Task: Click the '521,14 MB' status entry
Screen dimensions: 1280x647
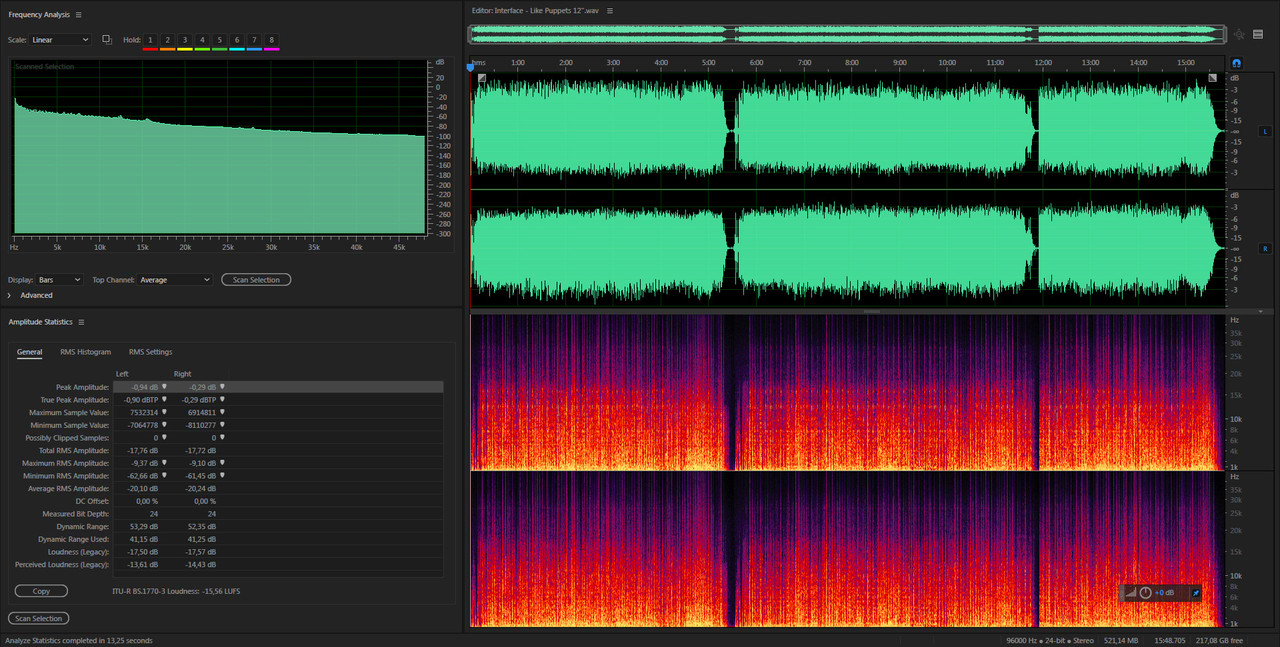Action: (x=1120, y=640)
